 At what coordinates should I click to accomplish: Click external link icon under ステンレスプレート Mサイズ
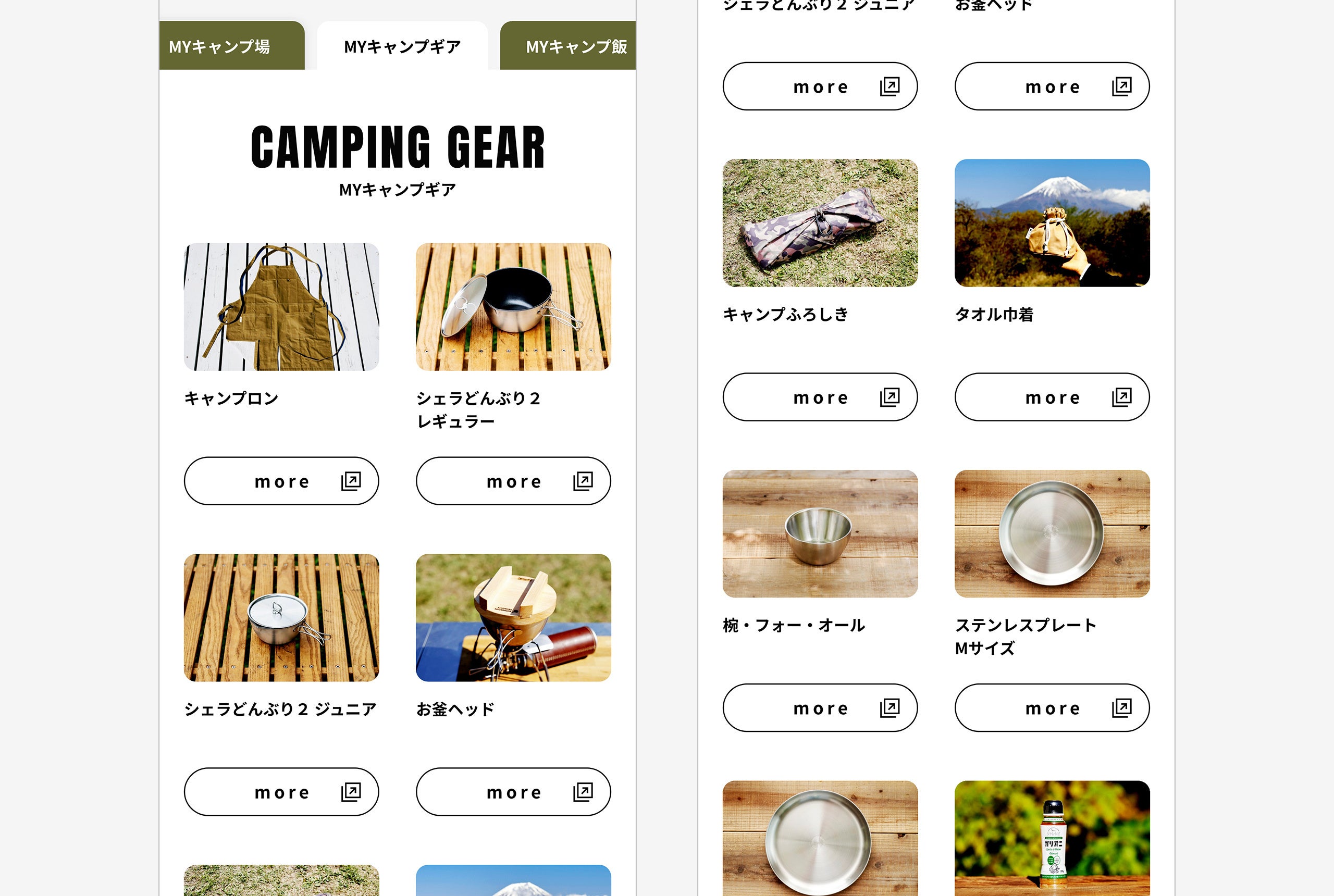coord(1122,708)
